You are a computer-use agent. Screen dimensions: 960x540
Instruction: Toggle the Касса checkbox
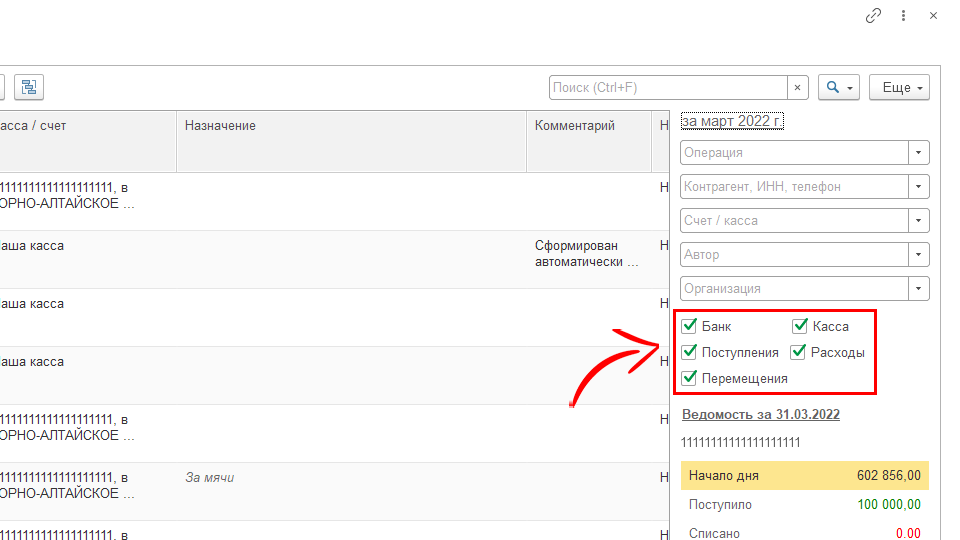800,326
